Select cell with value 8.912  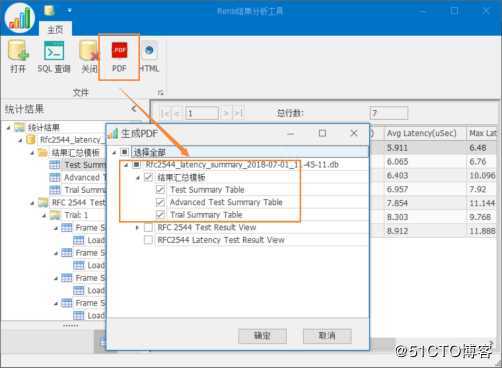pos(425,231)
